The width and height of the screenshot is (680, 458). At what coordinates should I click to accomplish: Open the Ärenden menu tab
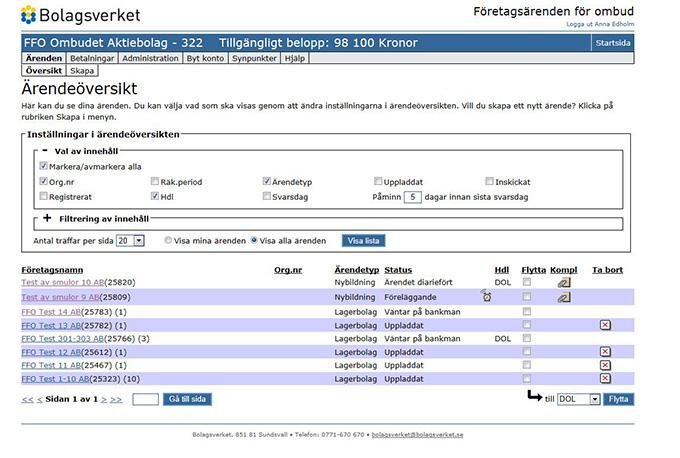pyautogui.click(x=44, y=58)
